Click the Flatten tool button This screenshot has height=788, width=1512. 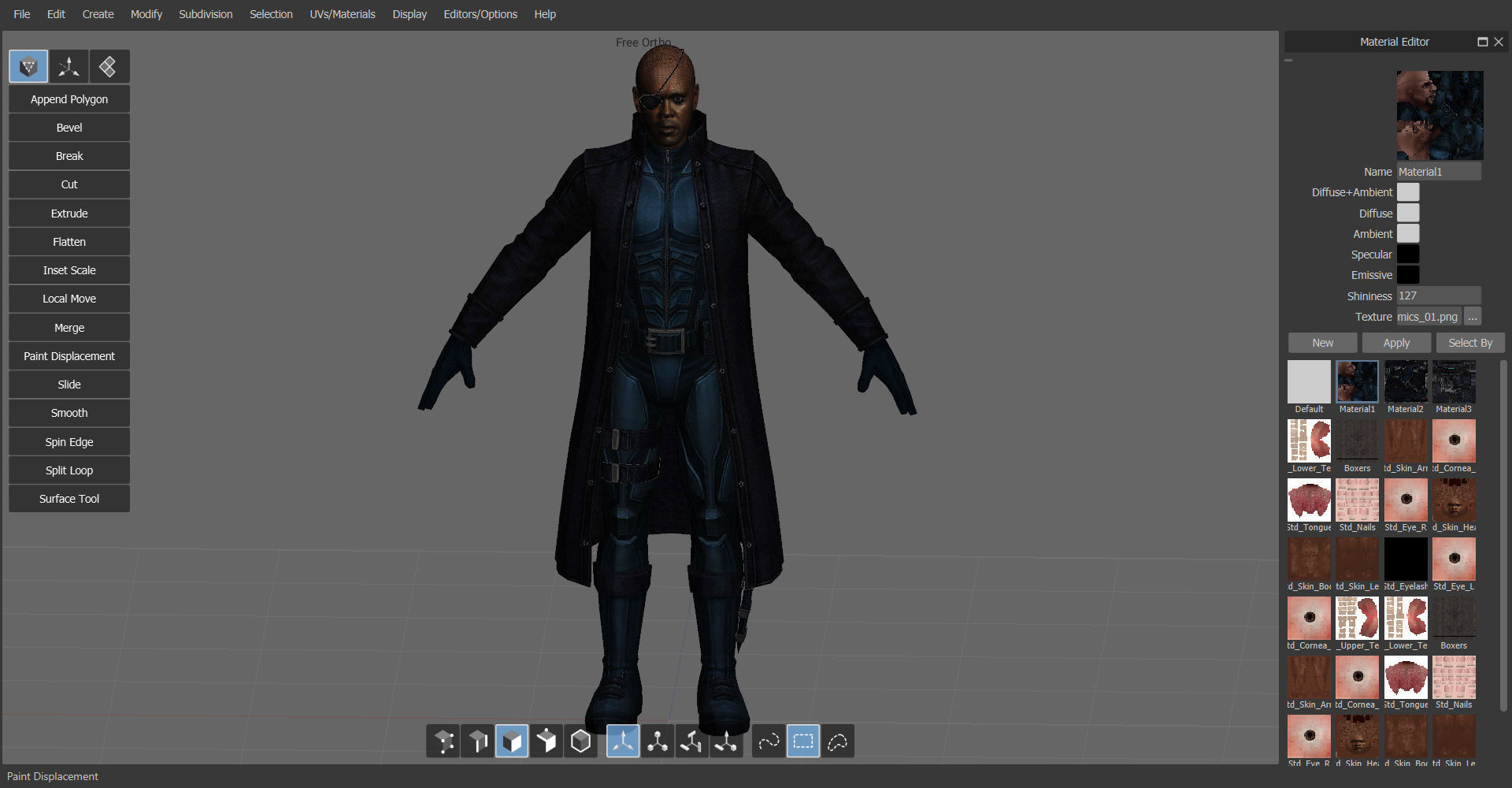click(69, 242)
